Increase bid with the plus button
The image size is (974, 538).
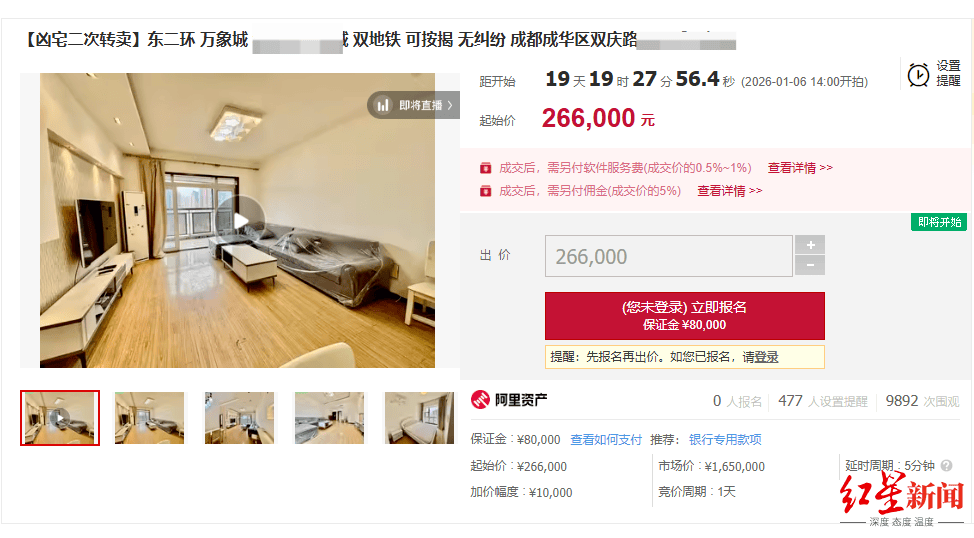[x=810, y=245]
